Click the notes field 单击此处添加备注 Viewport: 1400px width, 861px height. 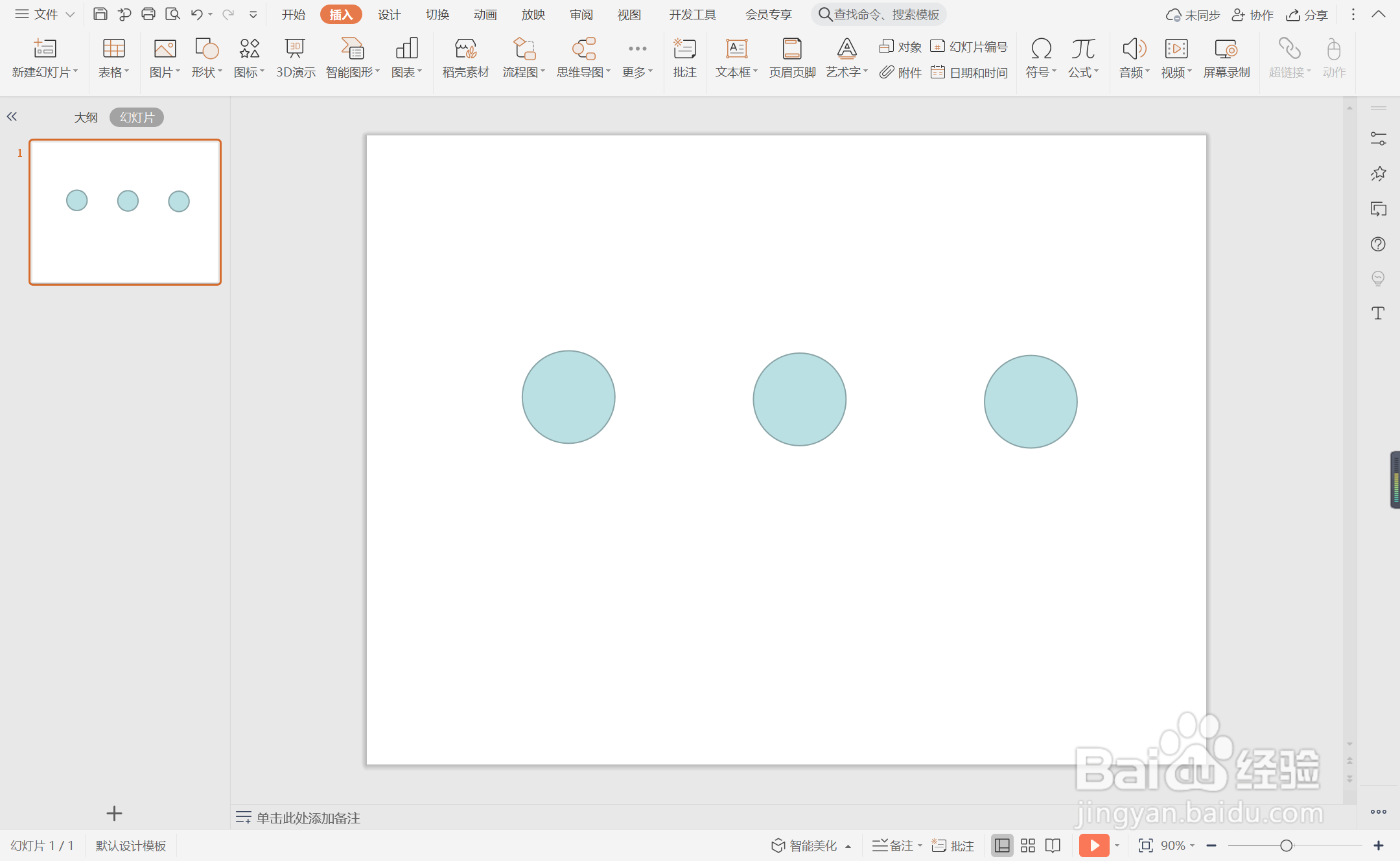(308, 818)
